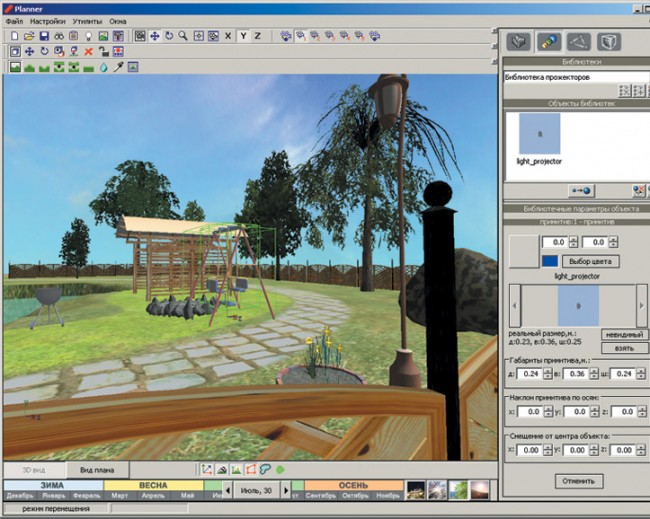This screenshot has width=650, height=519.
Task: Open the Библиотека прожекторов library dropdown
Action: 576,77
